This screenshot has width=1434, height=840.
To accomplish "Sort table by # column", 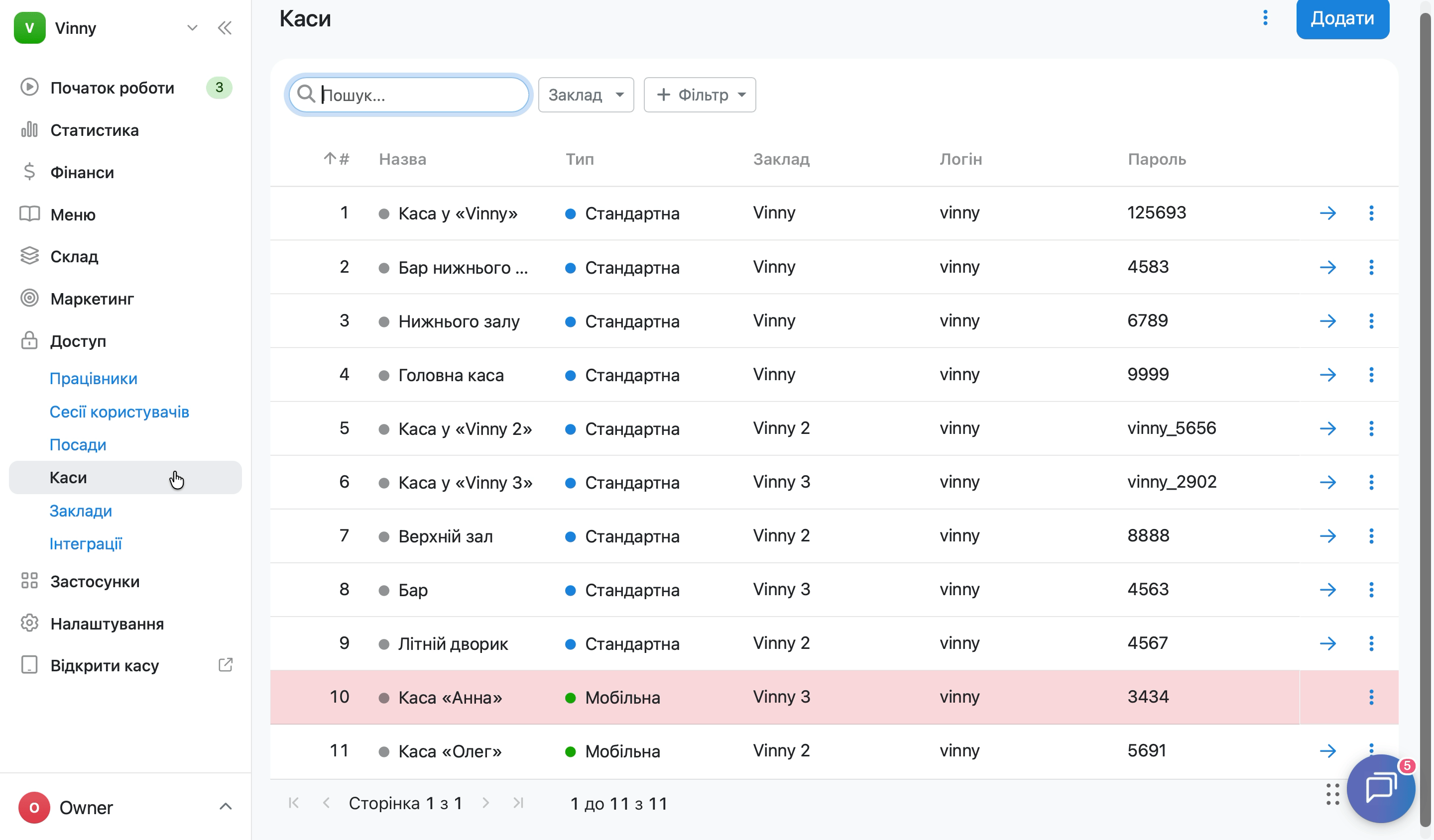I will pos(336,159).
